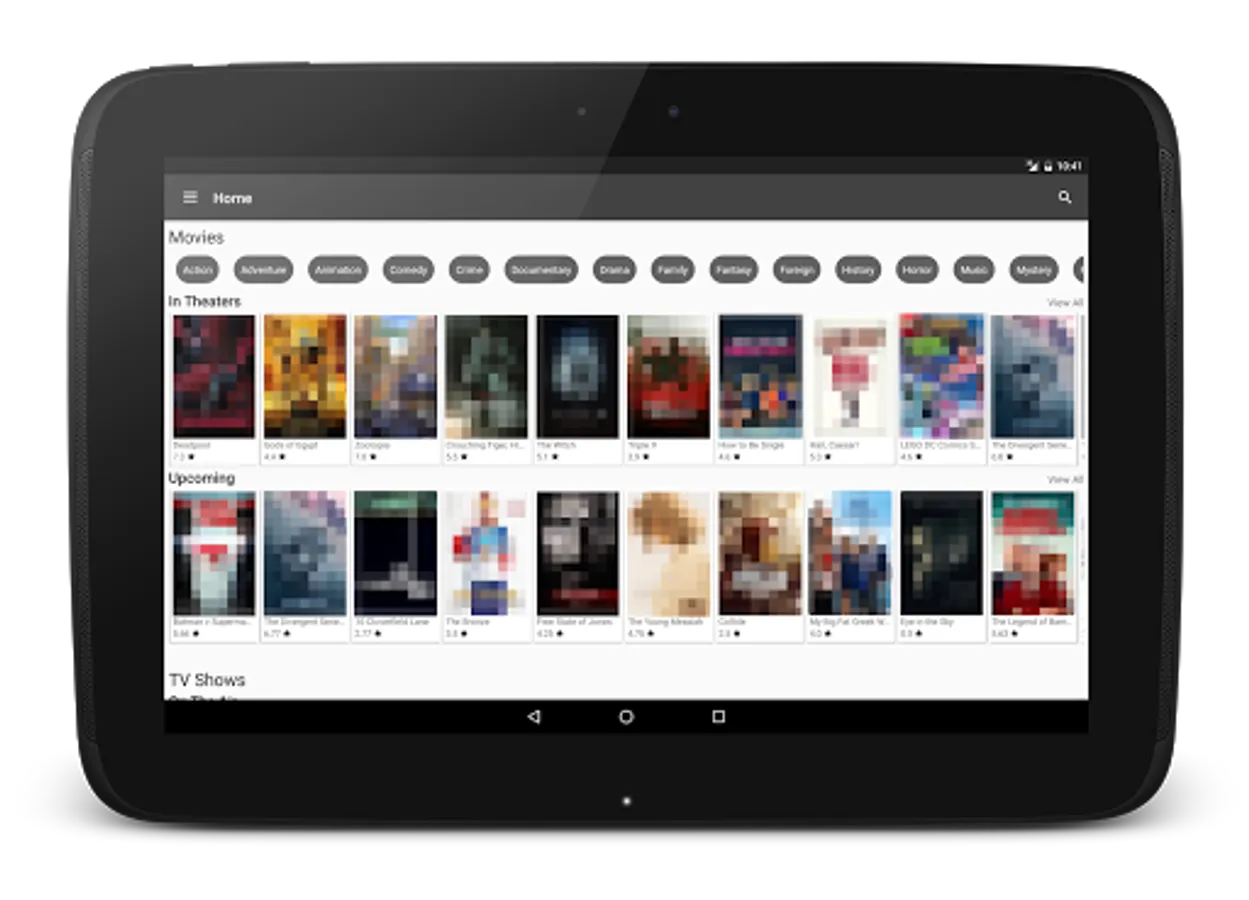Click the Home title in app bar
1249x900 pixels.
pyautogui.click(x=232, y=198)
